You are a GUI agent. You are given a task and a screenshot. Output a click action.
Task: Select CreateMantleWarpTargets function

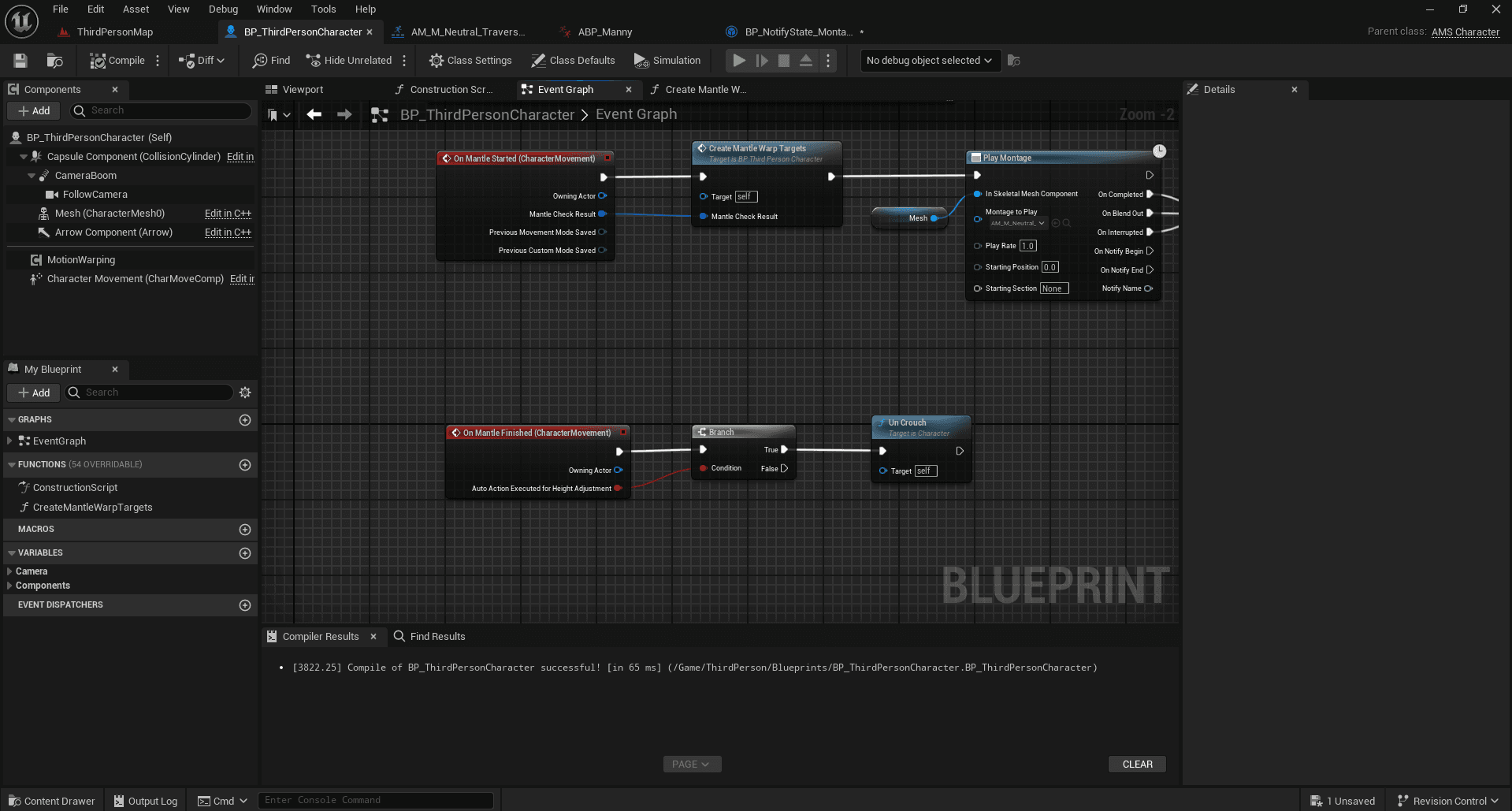pyautogui.click(x=92, y=508)
